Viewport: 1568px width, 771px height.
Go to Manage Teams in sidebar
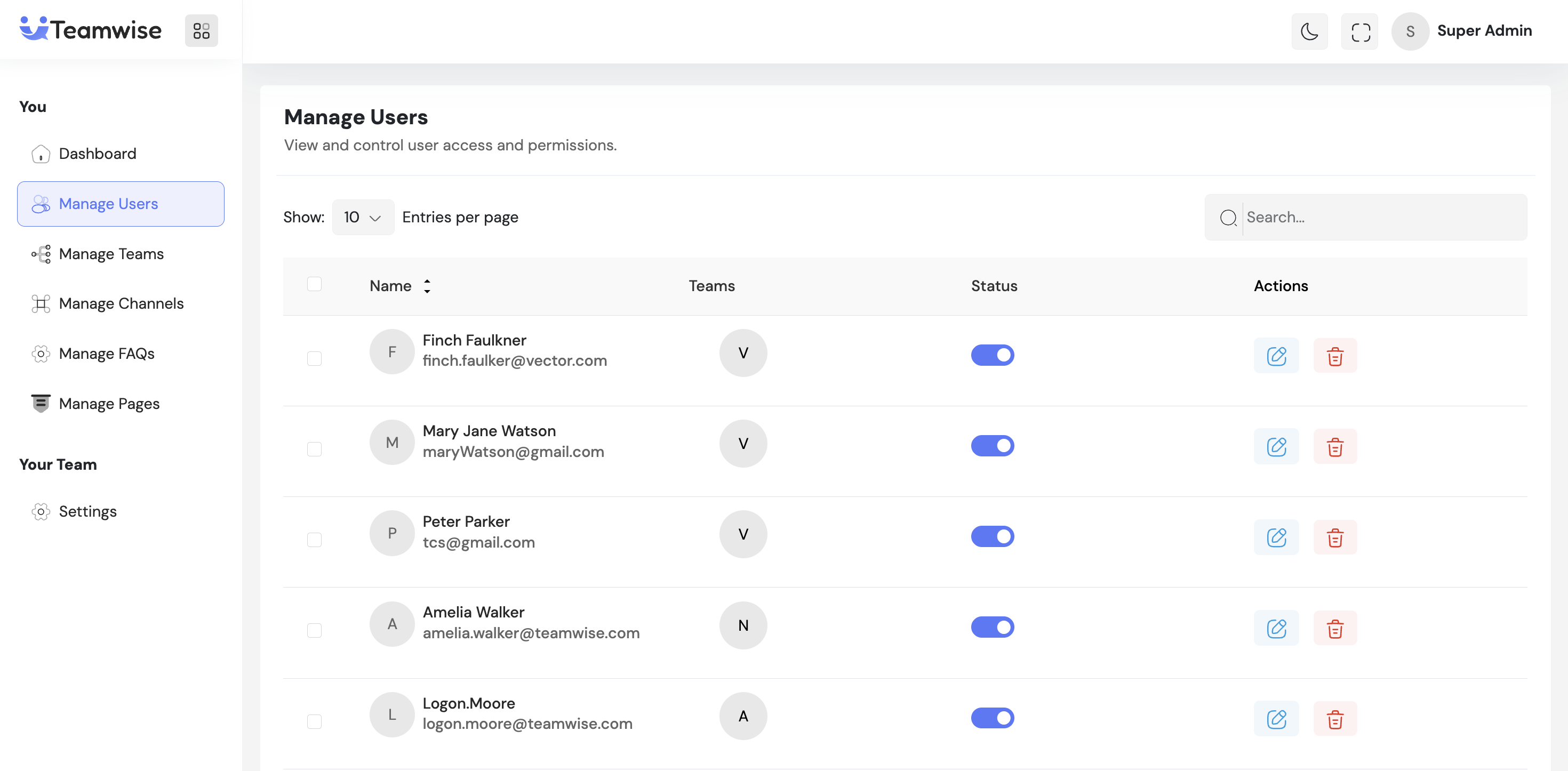[111, 254]
